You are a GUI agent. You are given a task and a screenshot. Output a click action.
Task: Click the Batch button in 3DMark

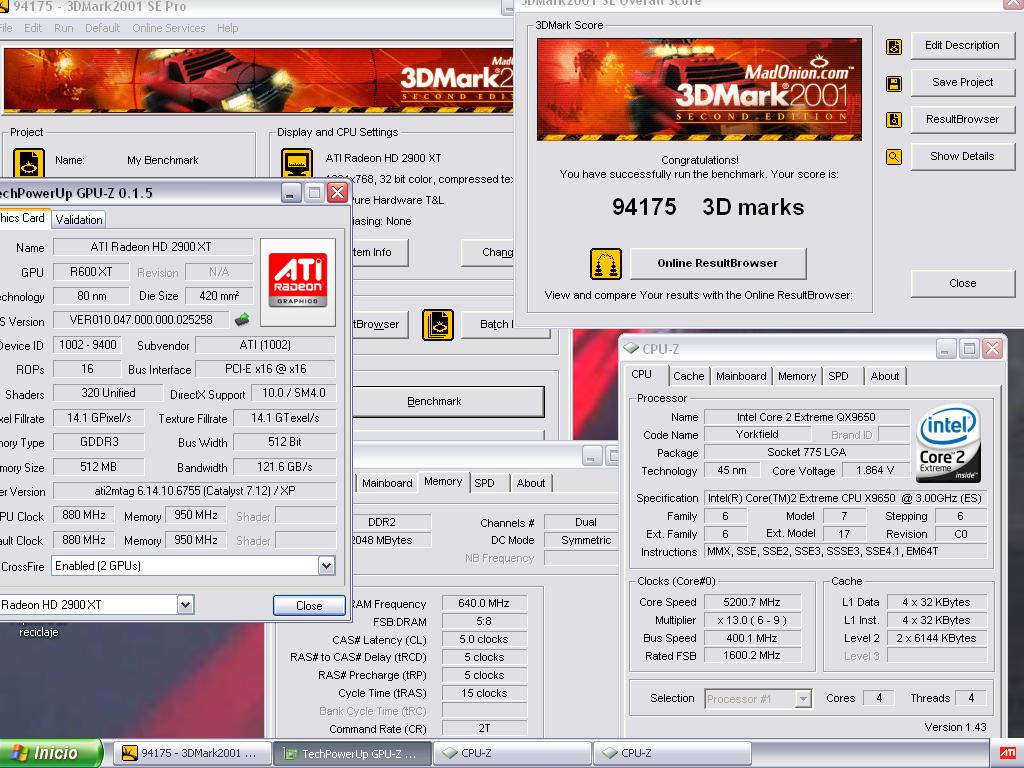click(x=504, y=325)
